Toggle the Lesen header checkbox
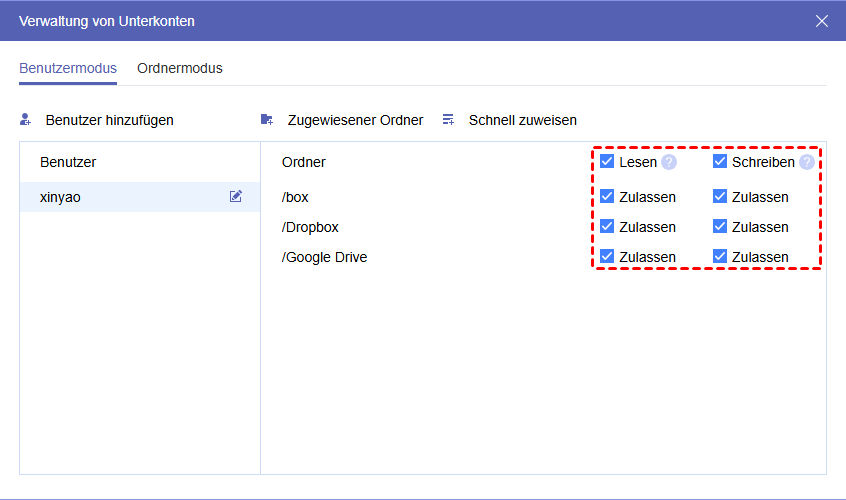 point(607,162)
